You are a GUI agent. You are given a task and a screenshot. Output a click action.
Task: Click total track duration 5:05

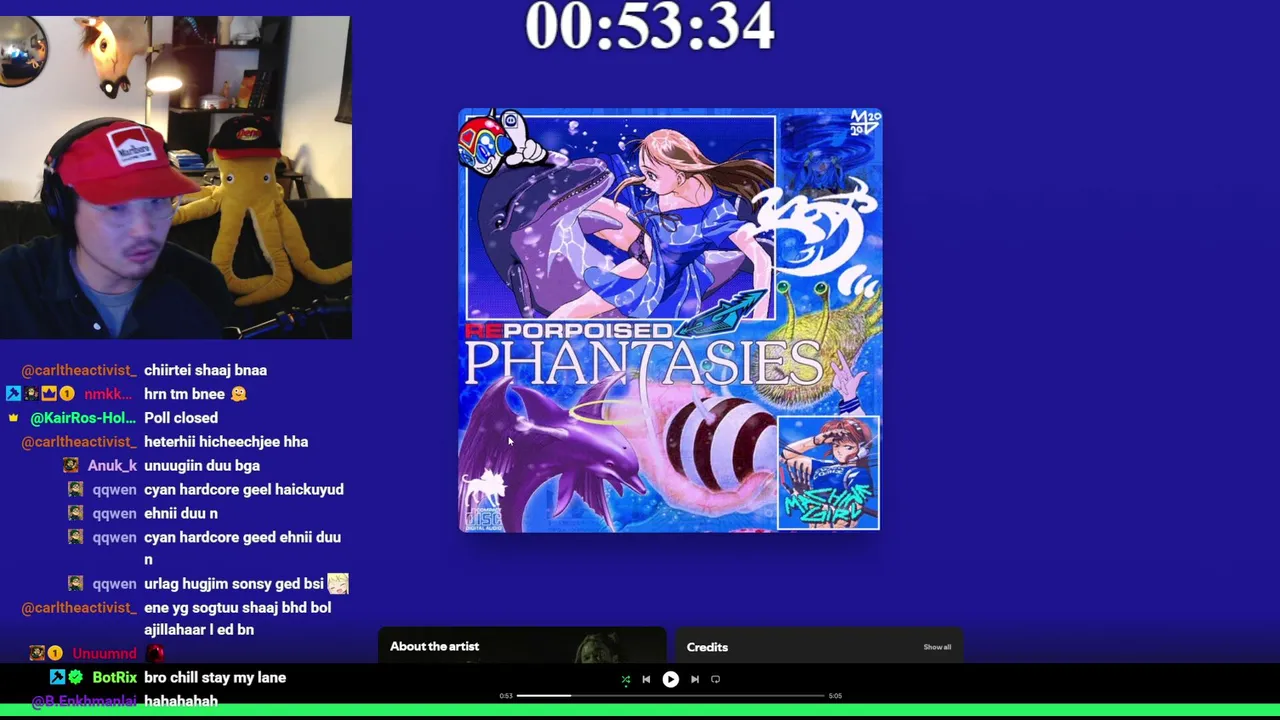click(x=835, y=696)
